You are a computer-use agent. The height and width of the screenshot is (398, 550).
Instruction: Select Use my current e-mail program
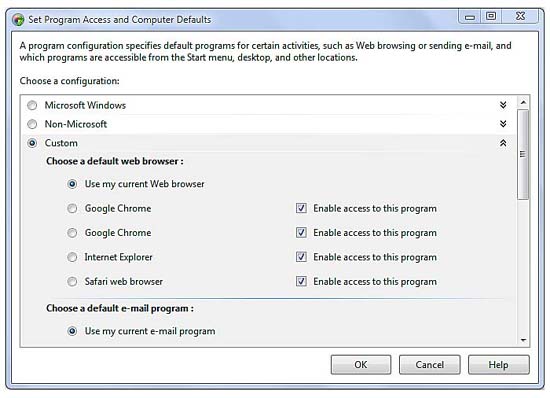[72, 331]
